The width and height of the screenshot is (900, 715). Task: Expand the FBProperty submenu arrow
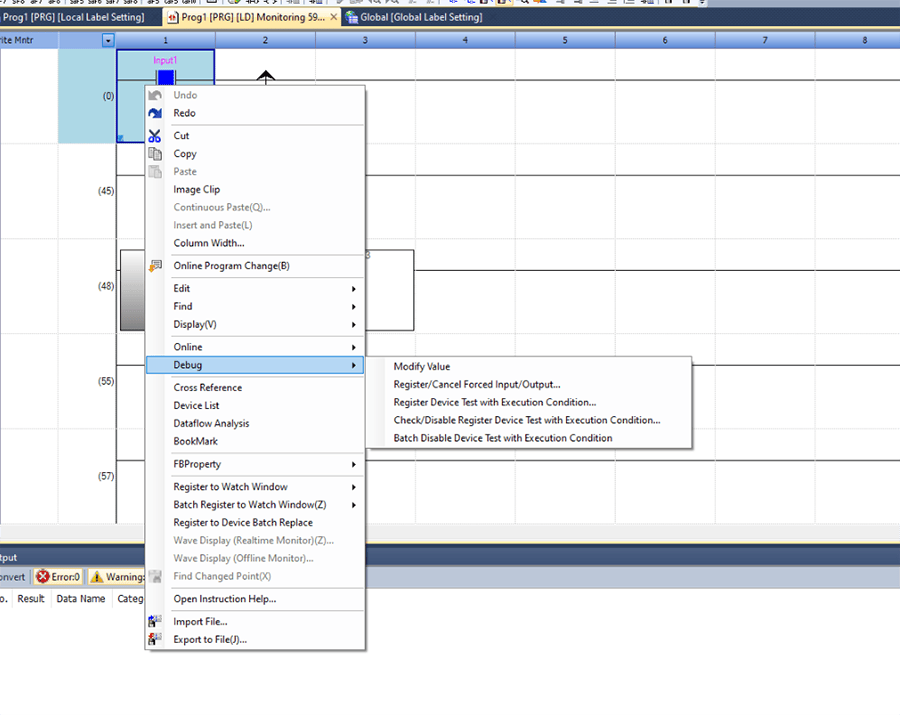point(354,464)
